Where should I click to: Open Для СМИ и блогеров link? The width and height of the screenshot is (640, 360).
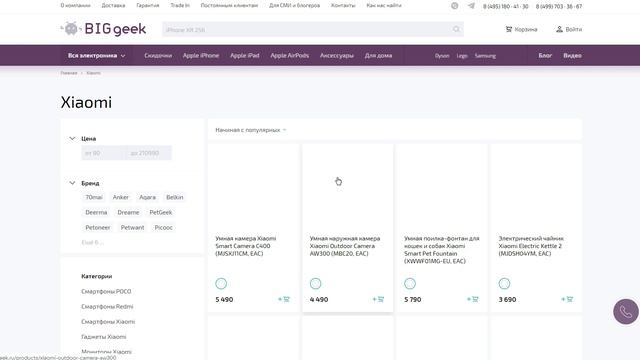(294, 6)
